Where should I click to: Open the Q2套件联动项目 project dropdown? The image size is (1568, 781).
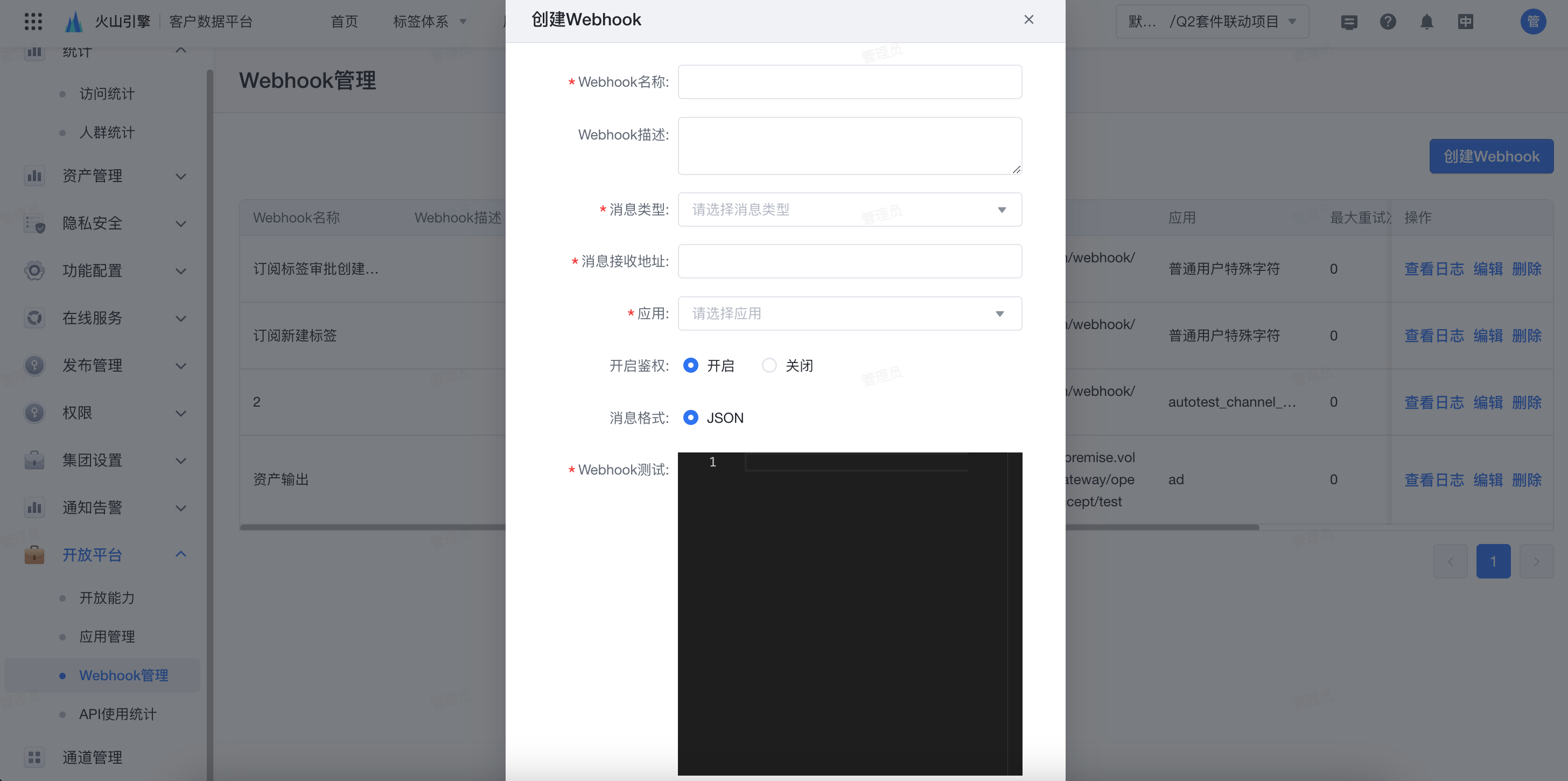pos(1212,22)
